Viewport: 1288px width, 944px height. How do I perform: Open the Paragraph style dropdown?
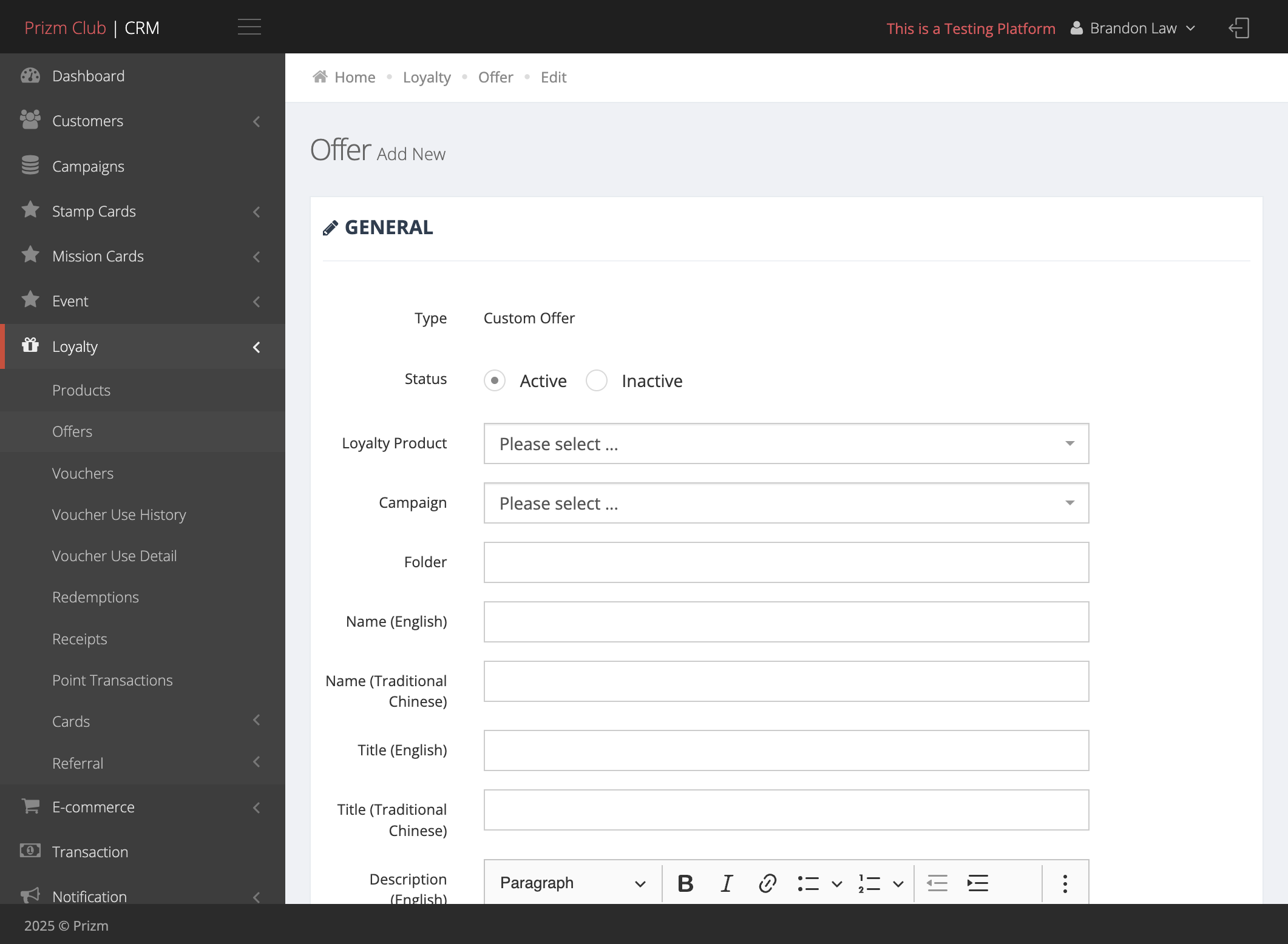[x=572, y=883]
